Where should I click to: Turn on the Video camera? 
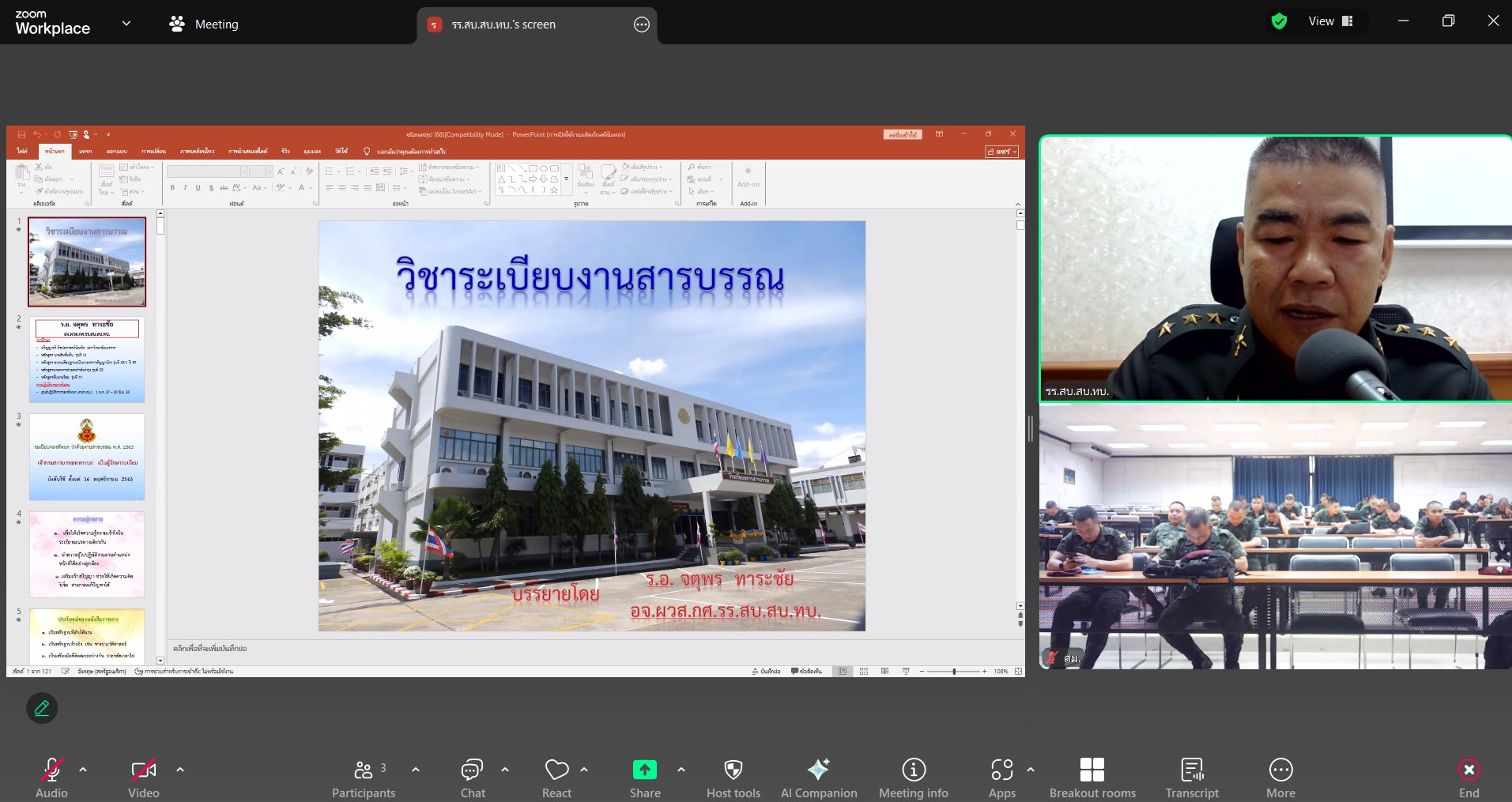pos(143,778)
